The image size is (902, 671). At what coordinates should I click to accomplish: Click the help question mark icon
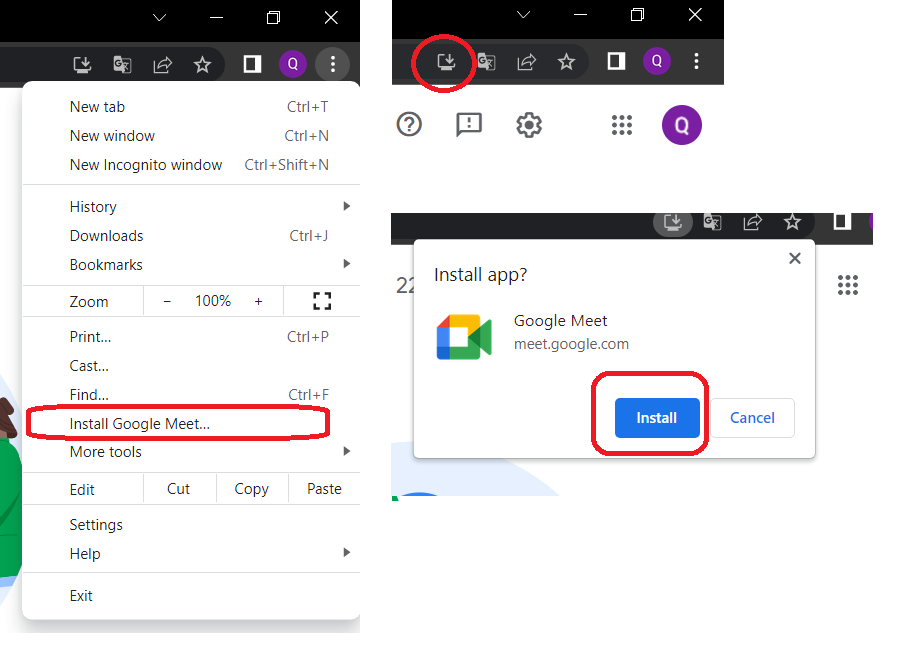pos(409,125)
